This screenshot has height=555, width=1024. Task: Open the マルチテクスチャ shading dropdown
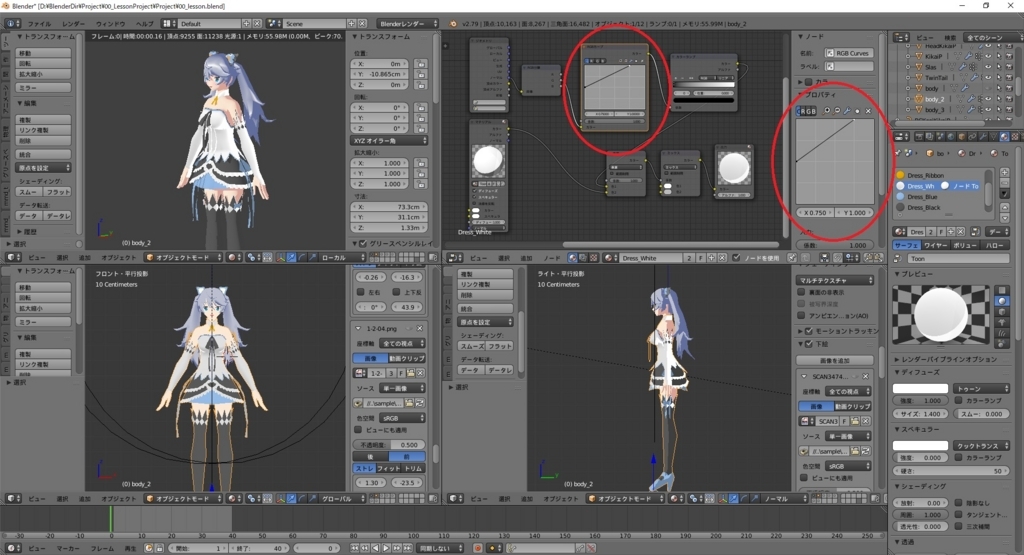[x=835, y=280]
